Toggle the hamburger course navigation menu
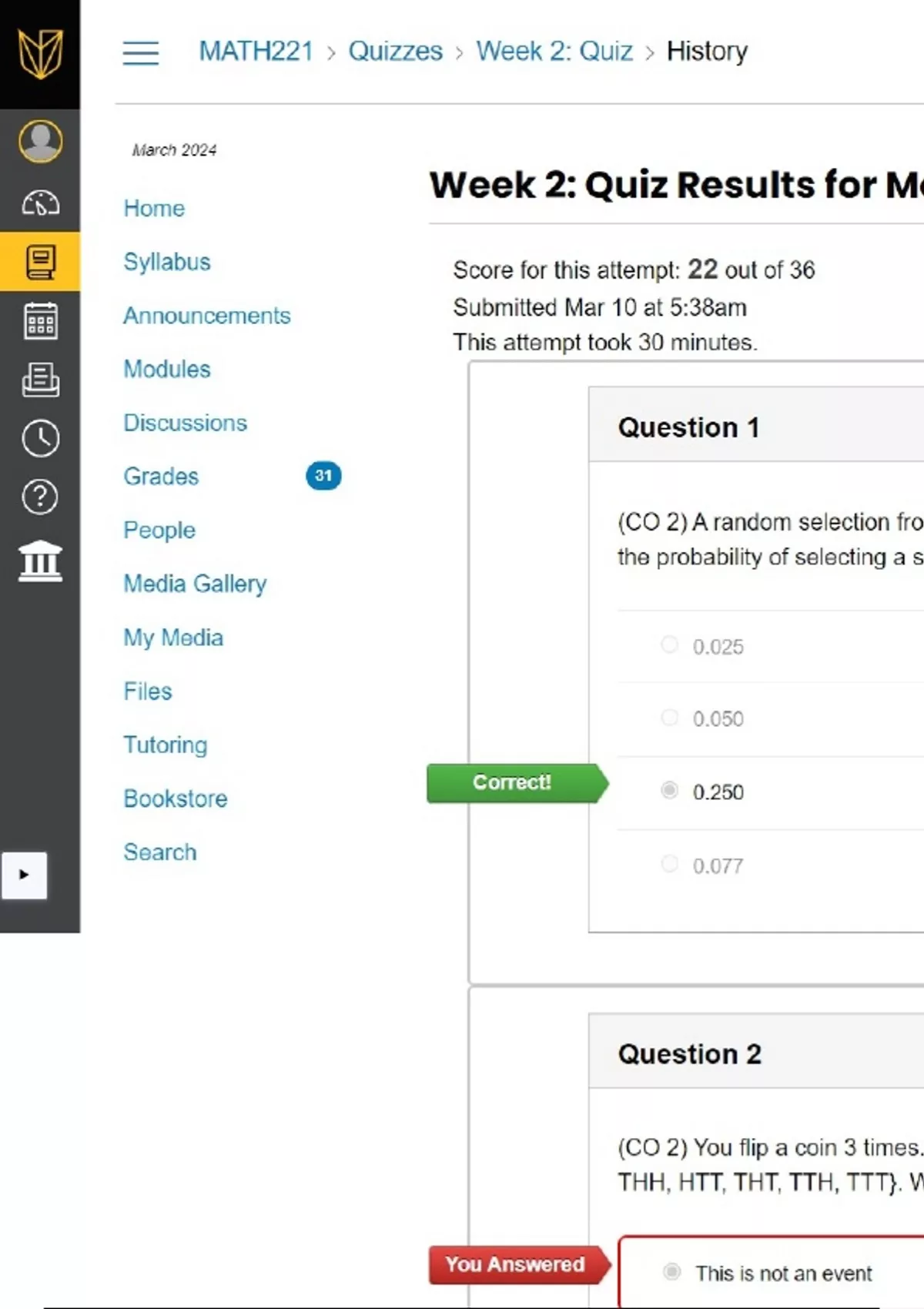This screenshot has height=1309, width=924. [141, 52]
